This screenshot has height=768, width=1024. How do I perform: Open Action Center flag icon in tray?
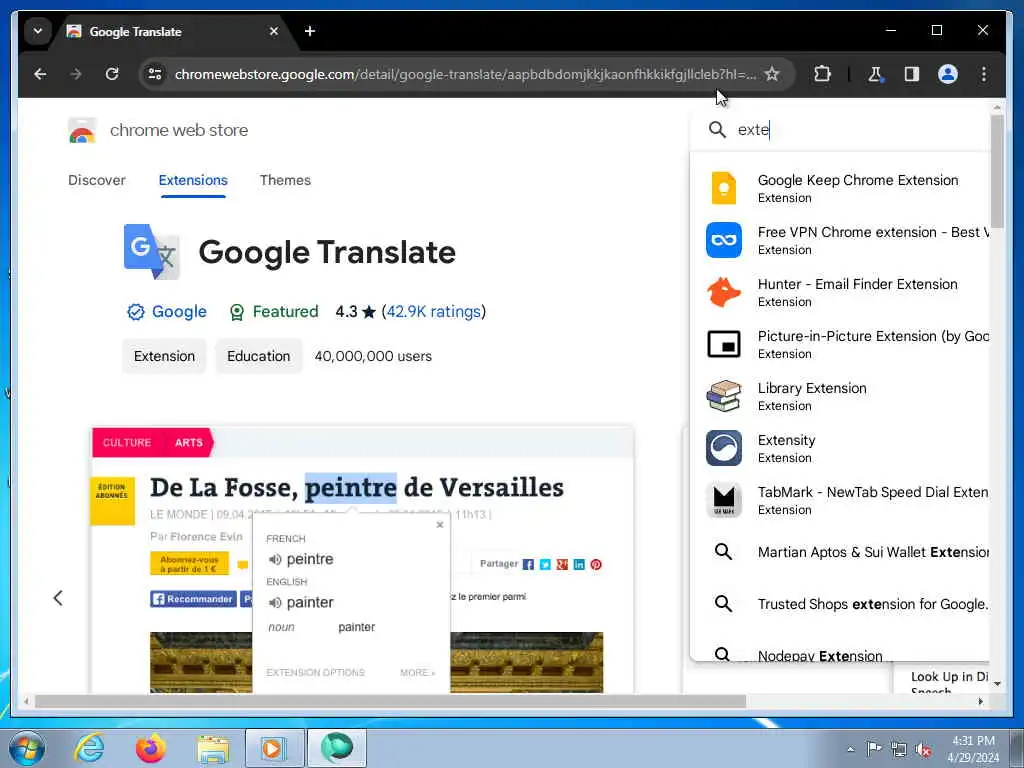pyautogui.click(x=874, y=749)
